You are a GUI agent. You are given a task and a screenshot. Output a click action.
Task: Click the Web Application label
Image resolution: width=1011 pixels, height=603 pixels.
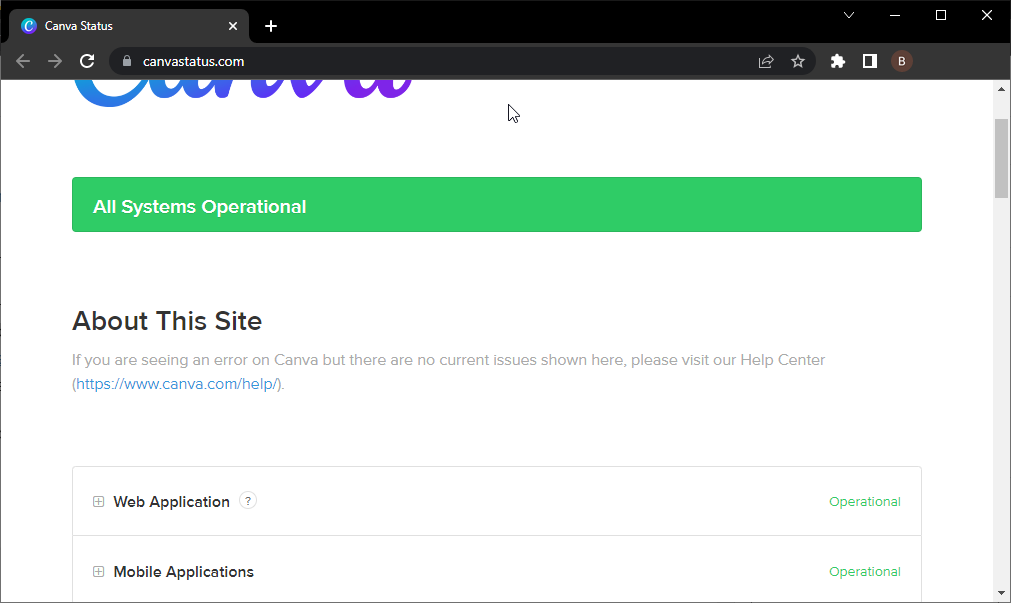(172, 502)
